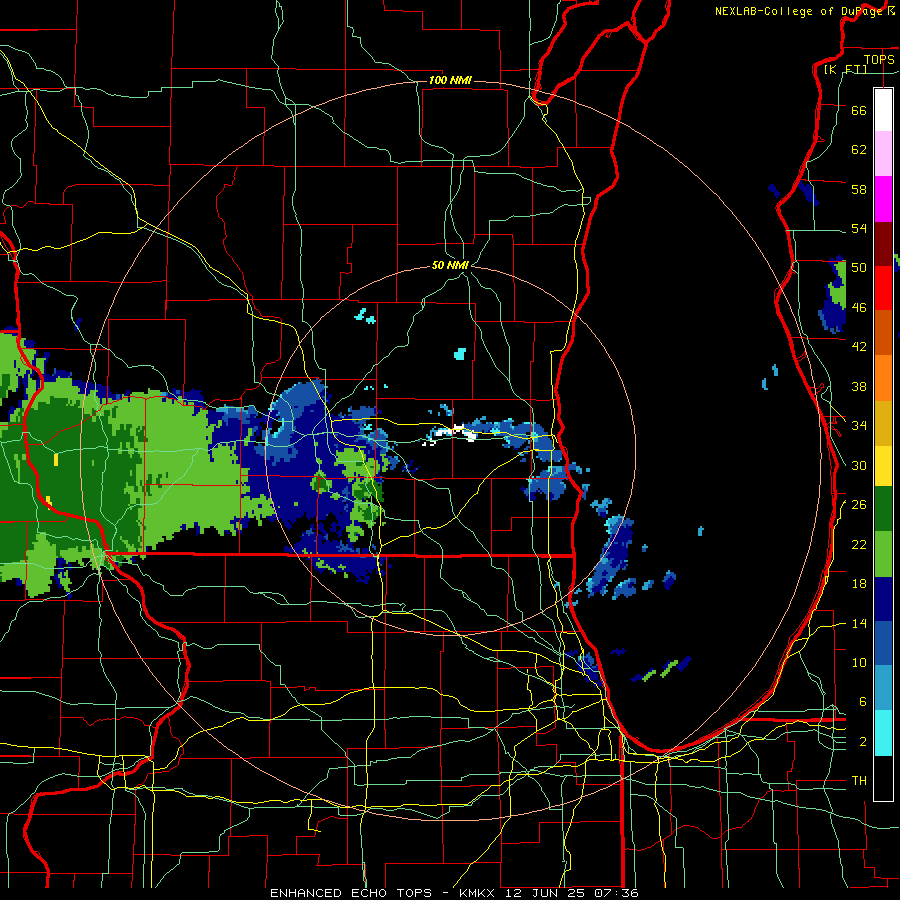Click the 50 NMI range ring label
This screenshot has width=900, height=900.
[450, 265]
